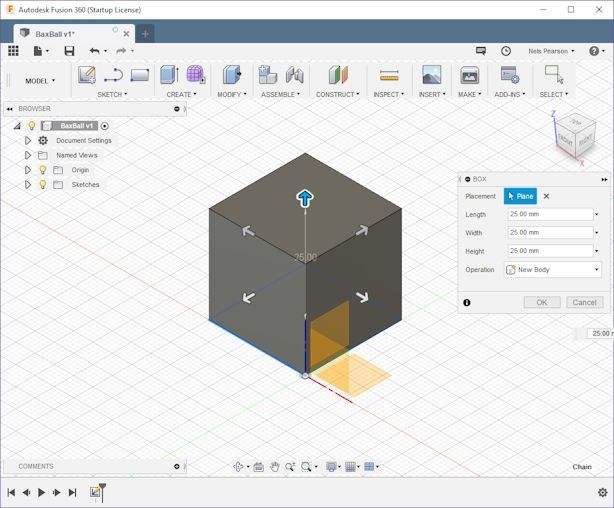This screenshot has height=508, width=614.
Task: Select the Line sketch tool
Action: pyautogui.click(x=114, y=75)
